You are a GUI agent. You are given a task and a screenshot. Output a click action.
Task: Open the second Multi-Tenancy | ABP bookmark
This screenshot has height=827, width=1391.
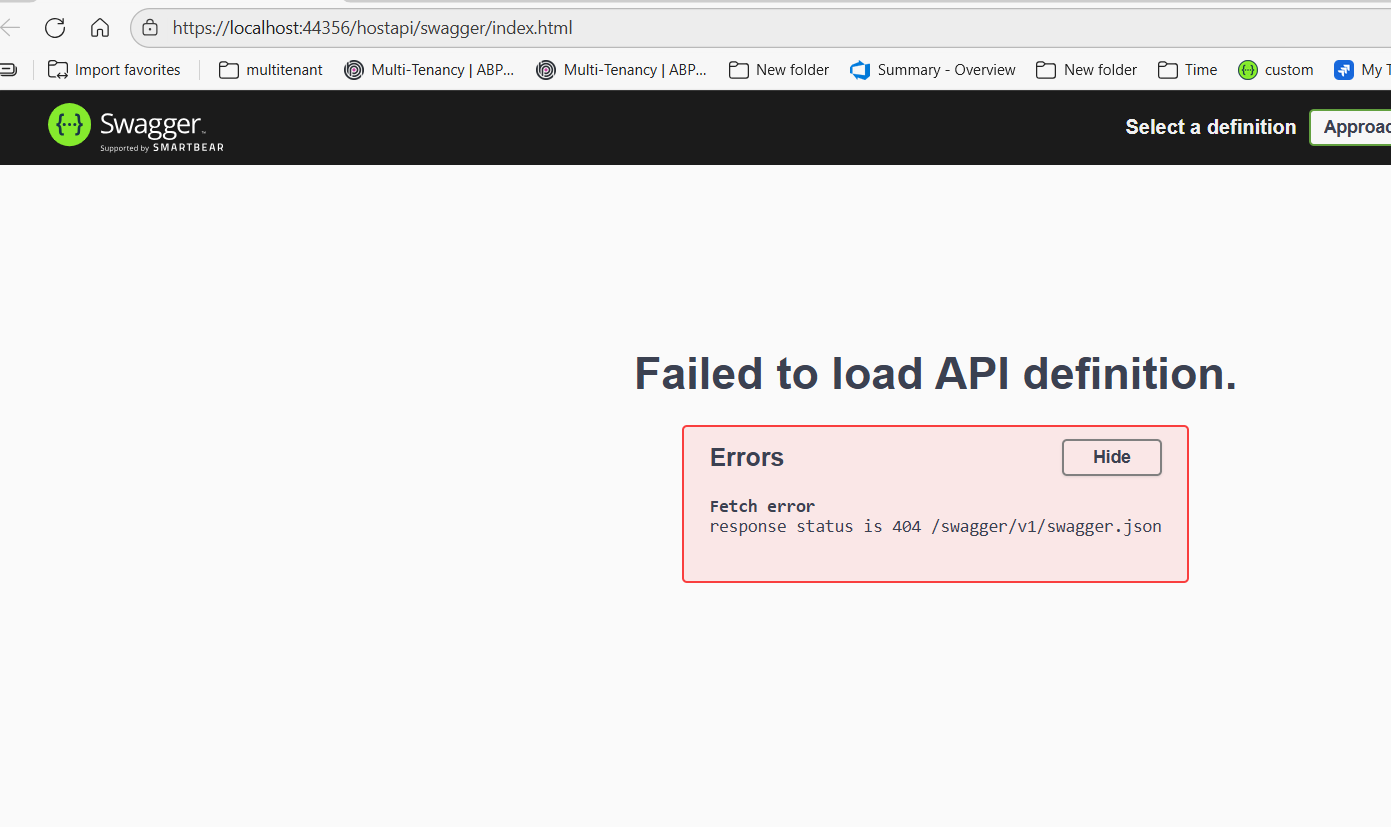[x=622, y=70]
